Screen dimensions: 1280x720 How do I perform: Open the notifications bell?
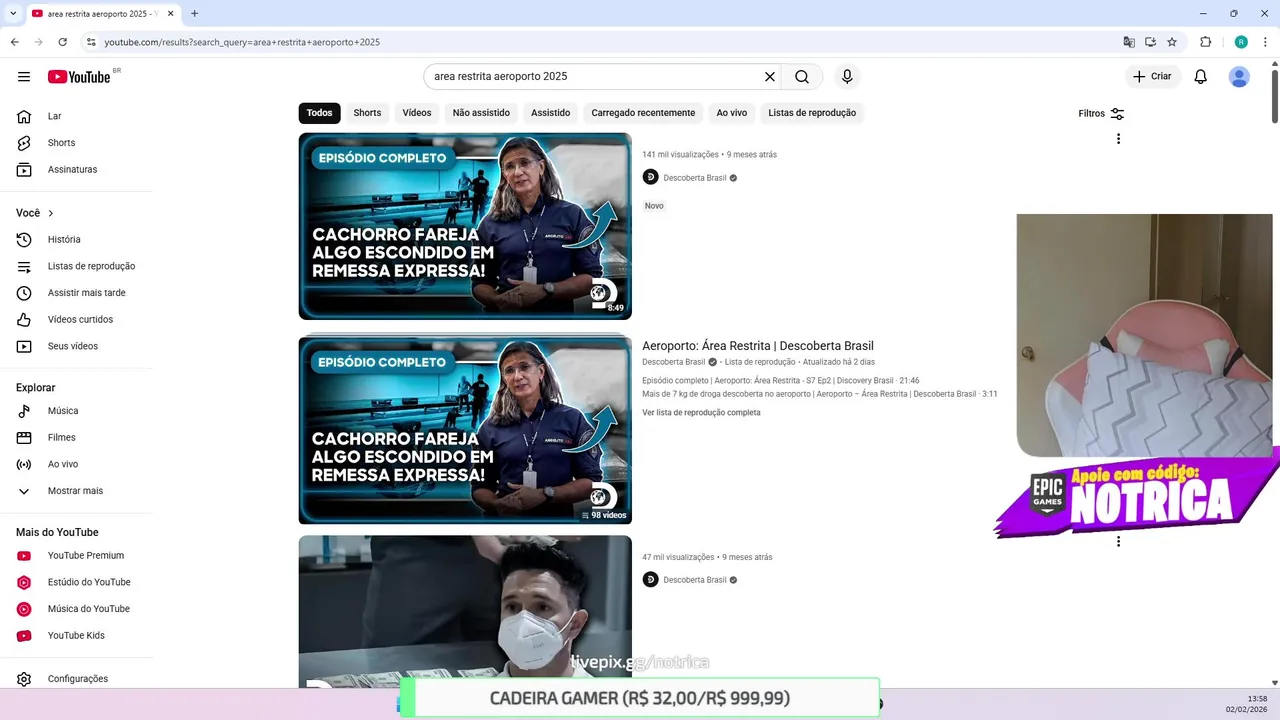click(1201, 77)
